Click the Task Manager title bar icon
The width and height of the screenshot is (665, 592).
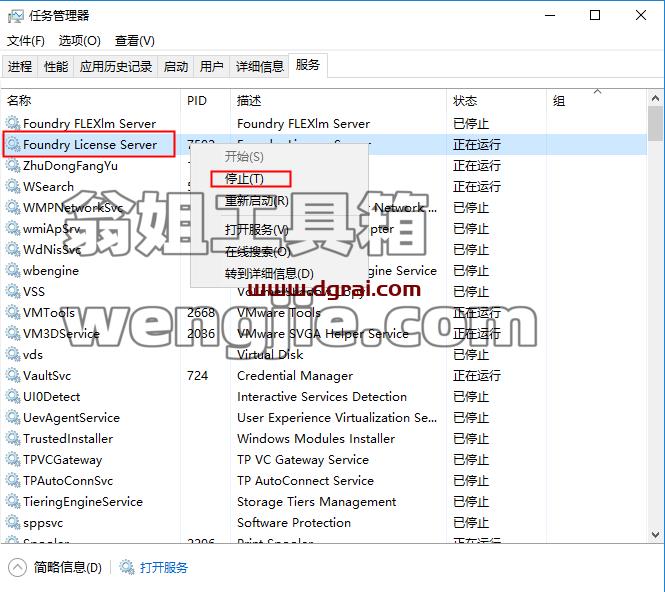(x=16, y=16)
